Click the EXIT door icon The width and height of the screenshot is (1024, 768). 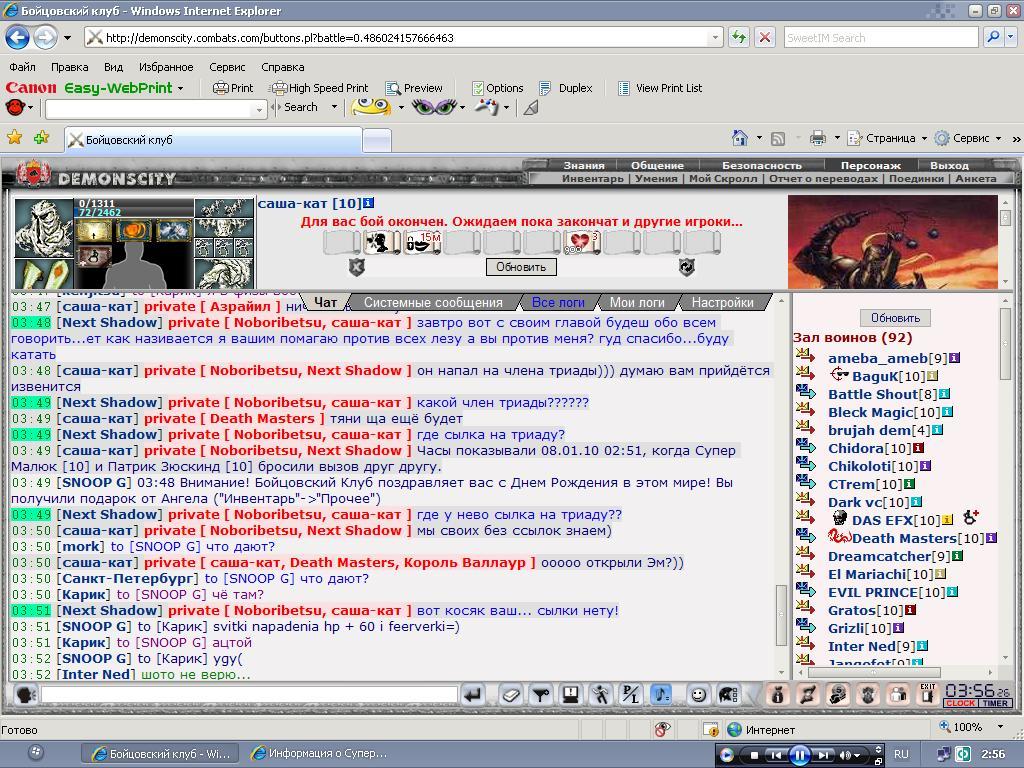(928, 694)
